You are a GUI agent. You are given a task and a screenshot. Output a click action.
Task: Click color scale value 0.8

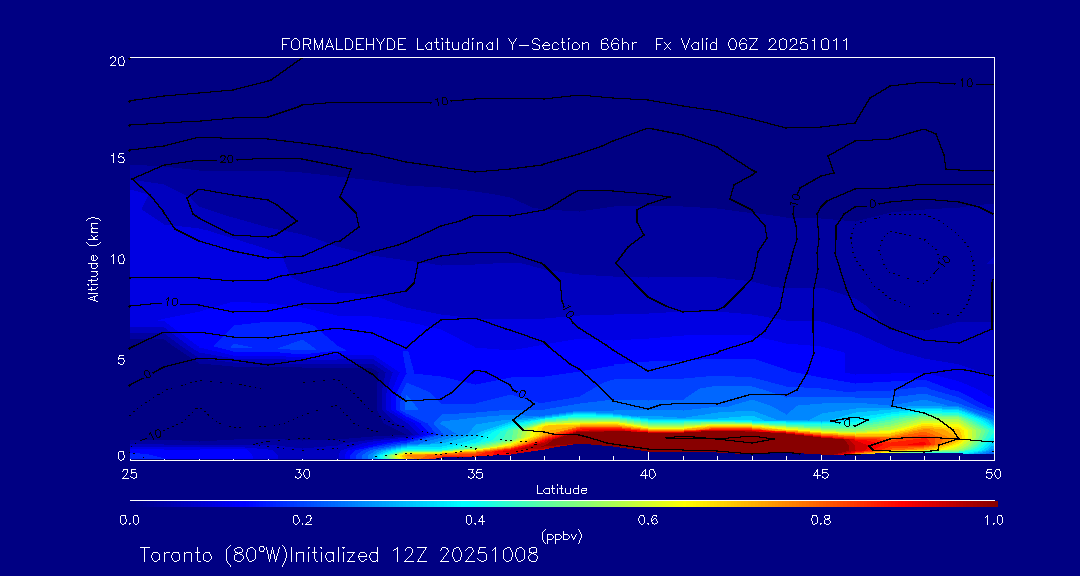[x=821, y=520]
